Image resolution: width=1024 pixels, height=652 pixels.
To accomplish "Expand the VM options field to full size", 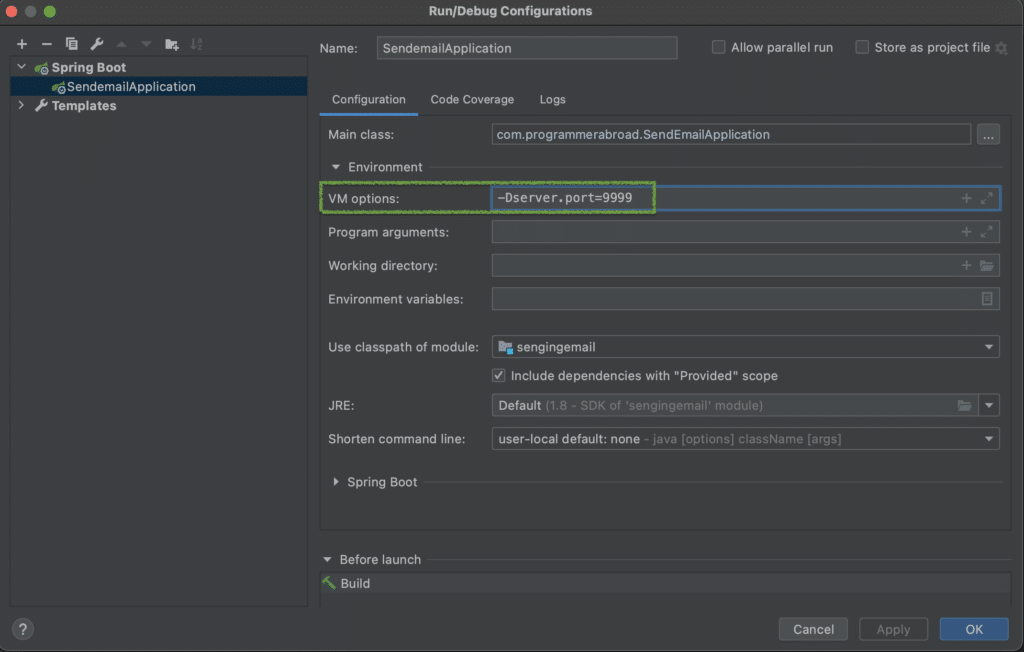I will pyautogui.click(x=988, y=198).
